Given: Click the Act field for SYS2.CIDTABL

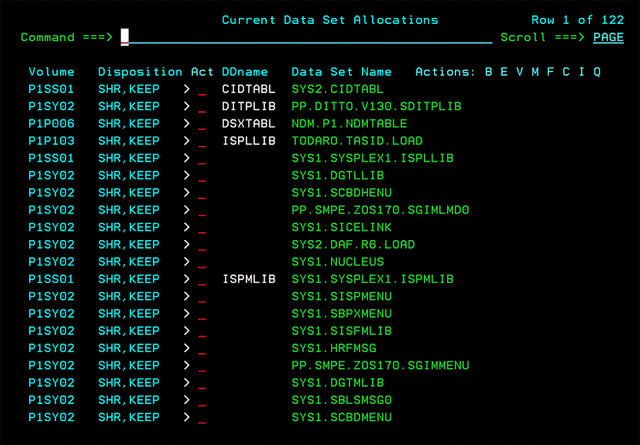Looking at the screenshot, I should [202, 89].
